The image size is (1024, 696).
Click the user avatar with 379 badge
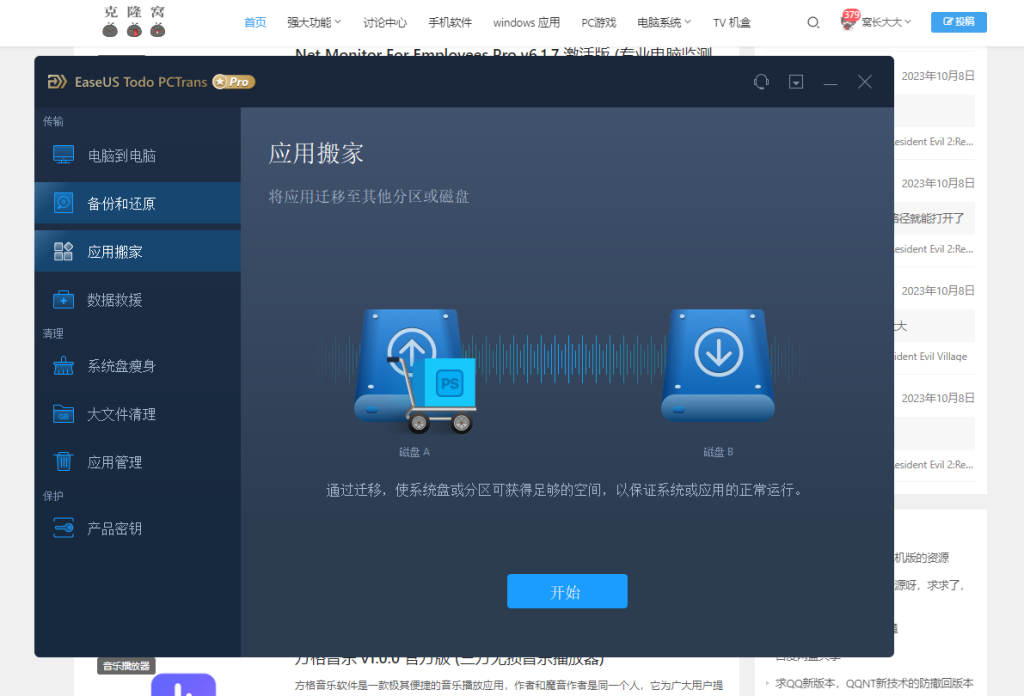tap(848, 22)
